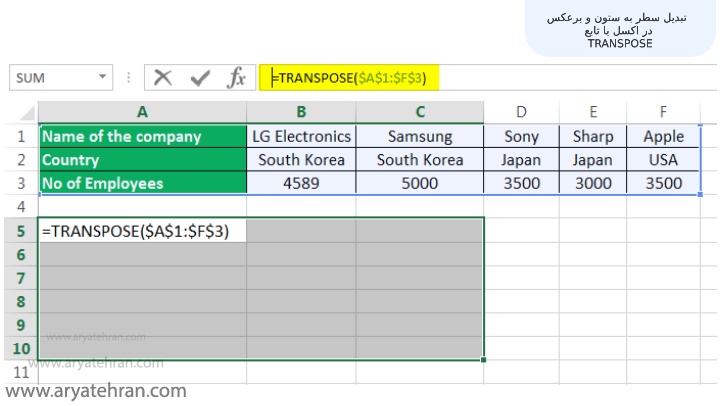720x406 pixels.
Task: Select column B header
Action: pos(301,111)
